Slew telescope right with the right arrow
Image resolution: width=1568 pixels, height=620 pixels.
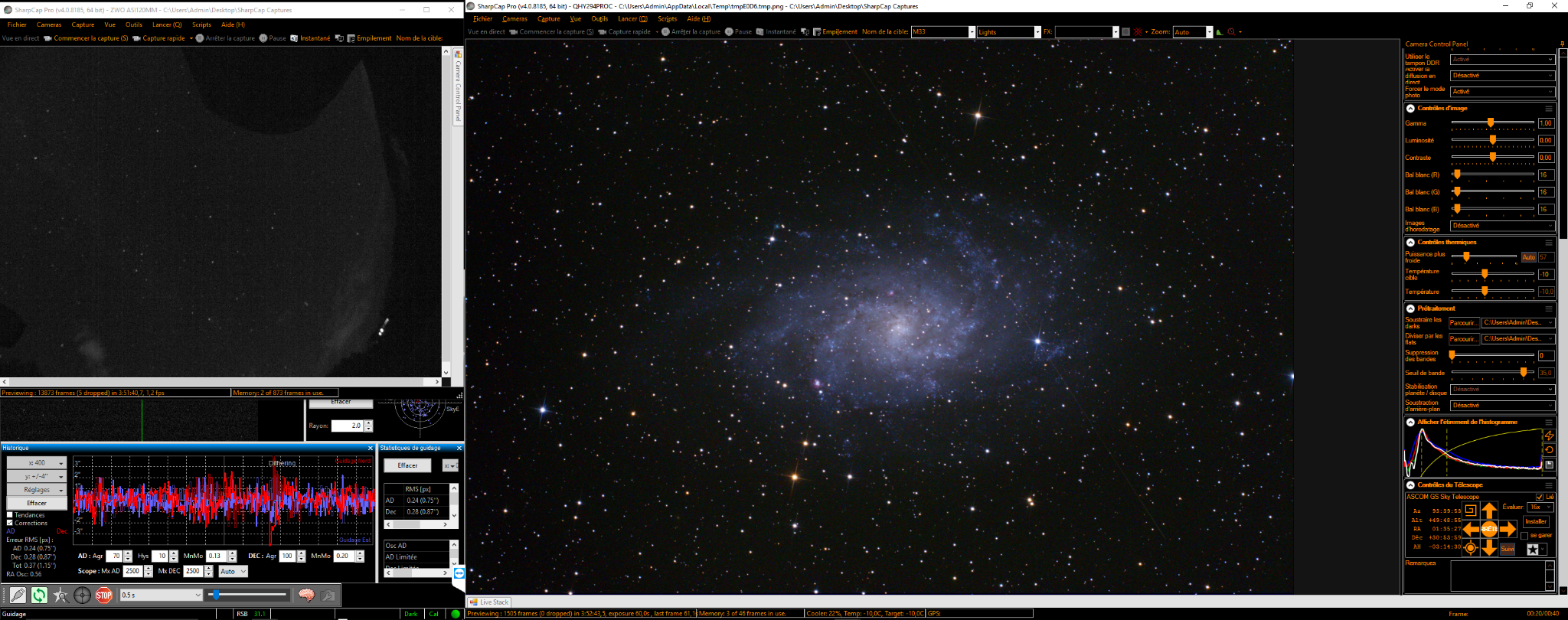(1508, 529)
